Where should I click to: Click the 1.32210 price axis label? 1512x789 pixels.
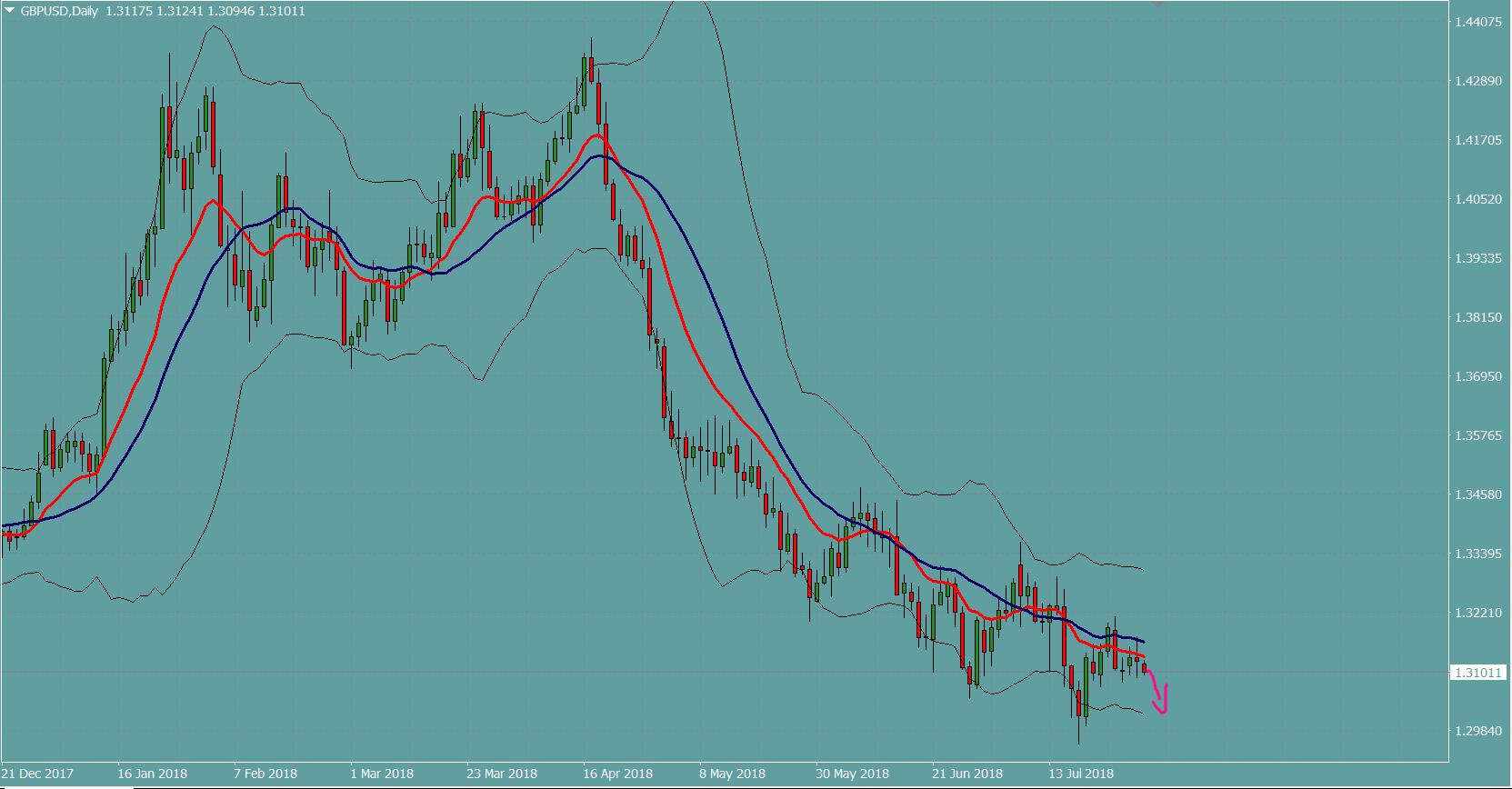point(1478,613)
